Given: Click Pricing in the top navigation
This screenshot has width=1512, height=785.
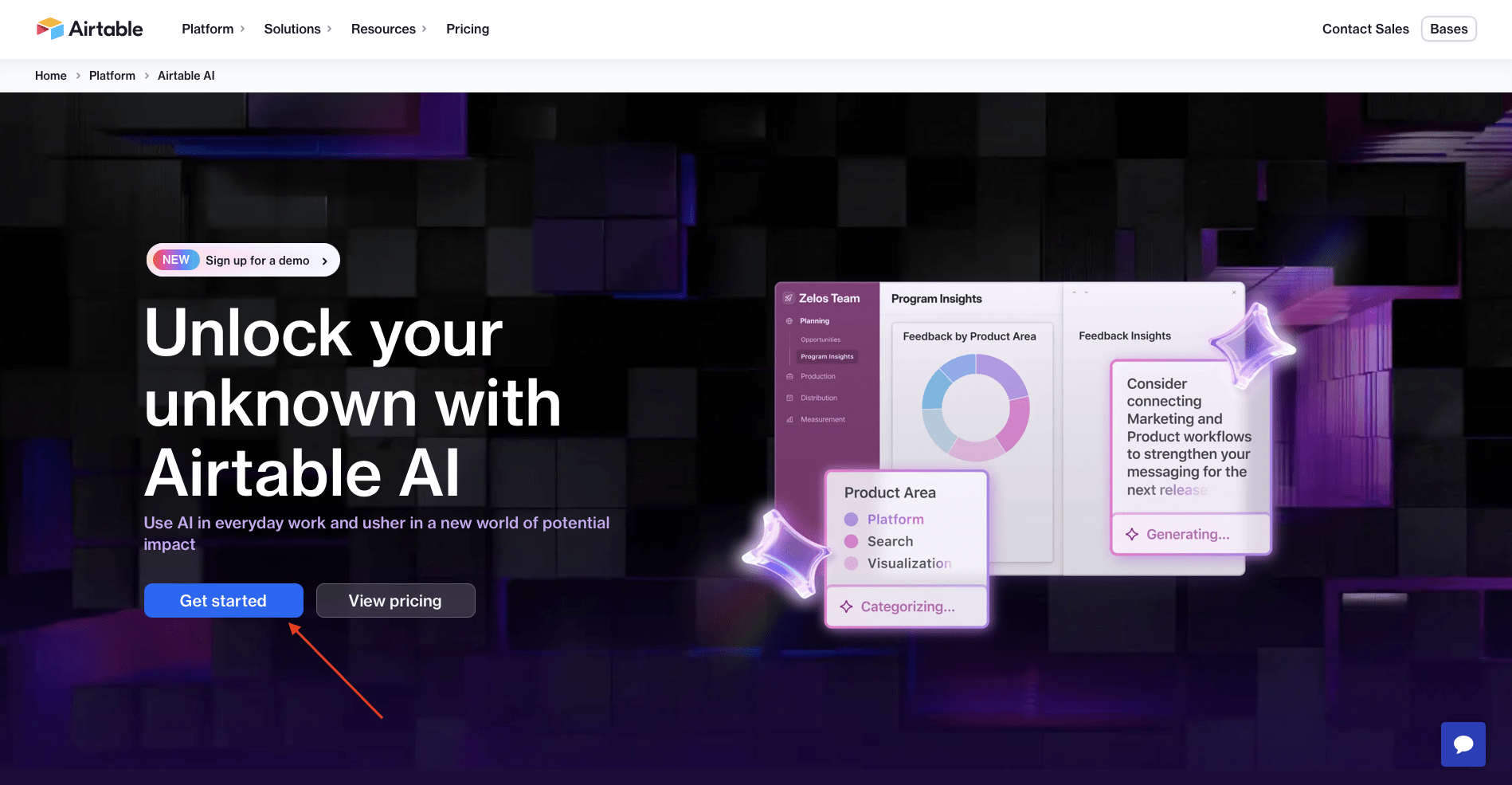Looking at the screenshot, I should [x=468, y=29].
